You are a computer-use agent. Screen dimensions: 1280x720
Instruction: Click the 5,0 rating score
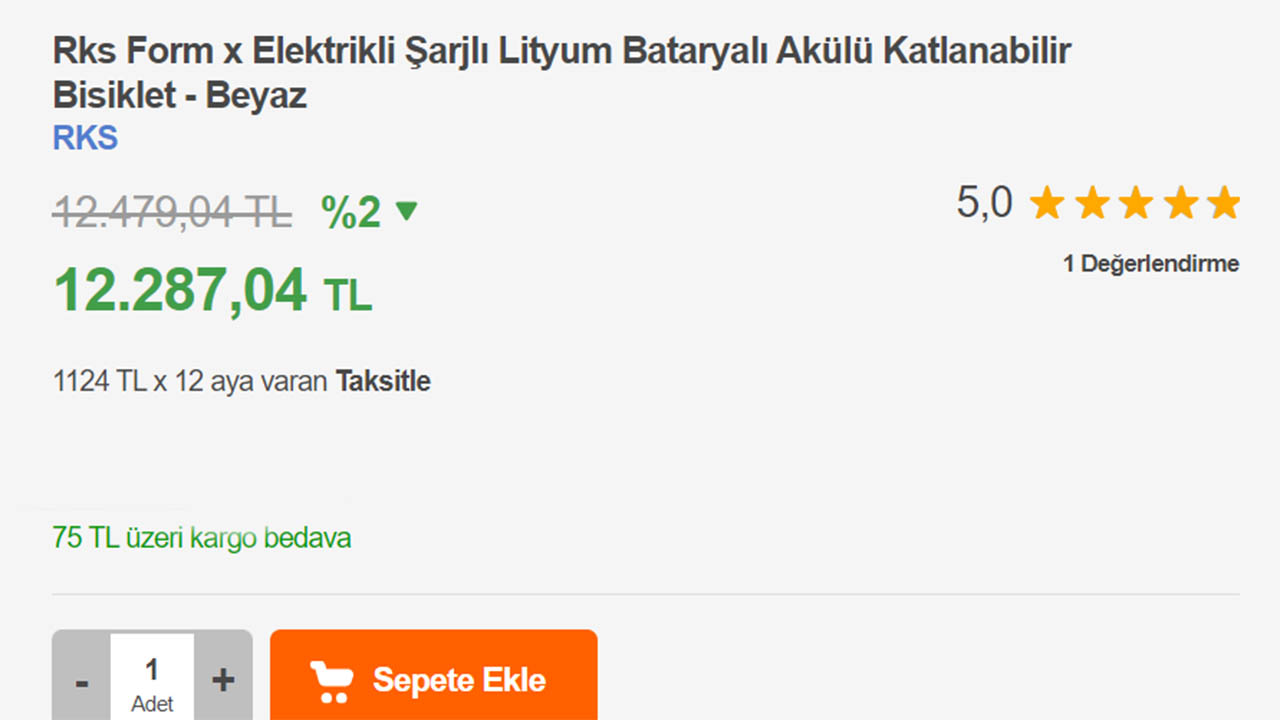[x=984, y=201]
